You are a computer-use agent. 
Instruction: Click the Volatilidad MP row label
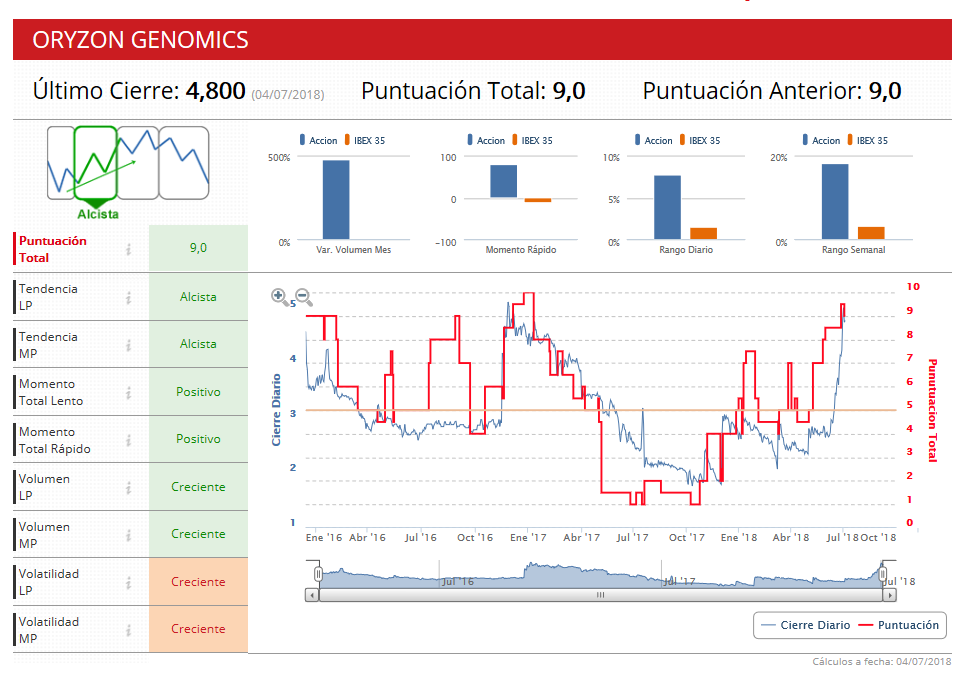click(x=49, y=630)
